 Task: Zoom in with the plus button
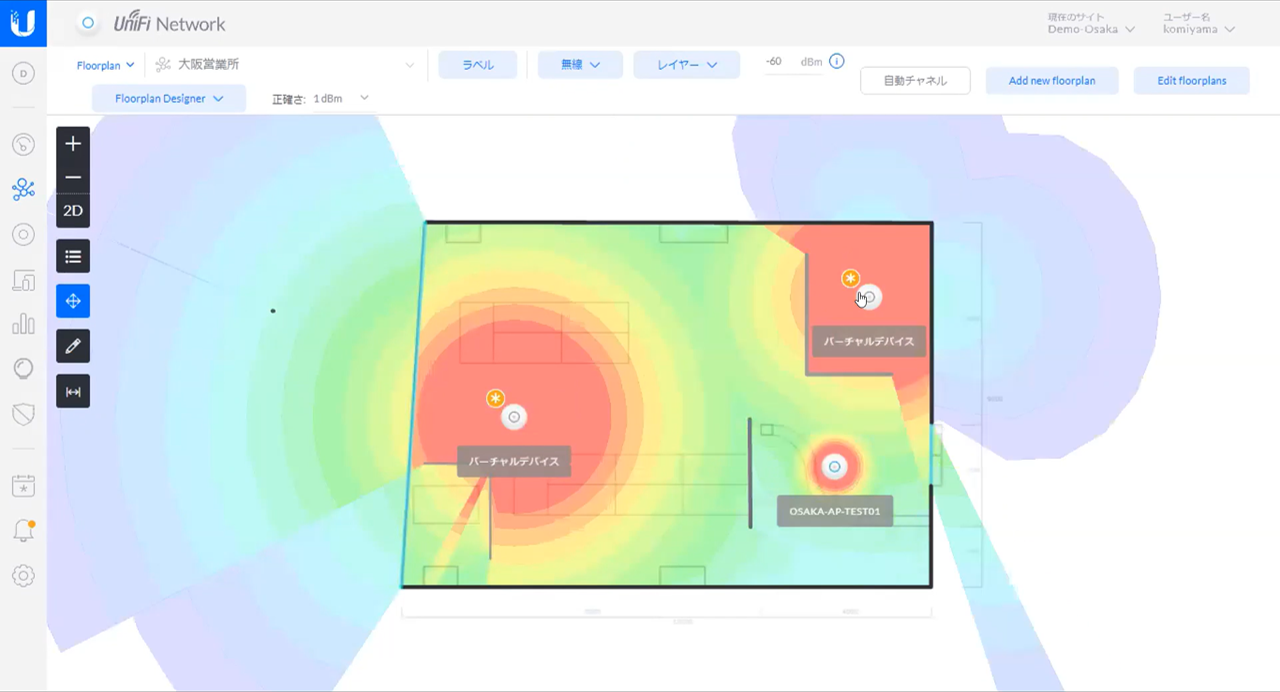73,144
